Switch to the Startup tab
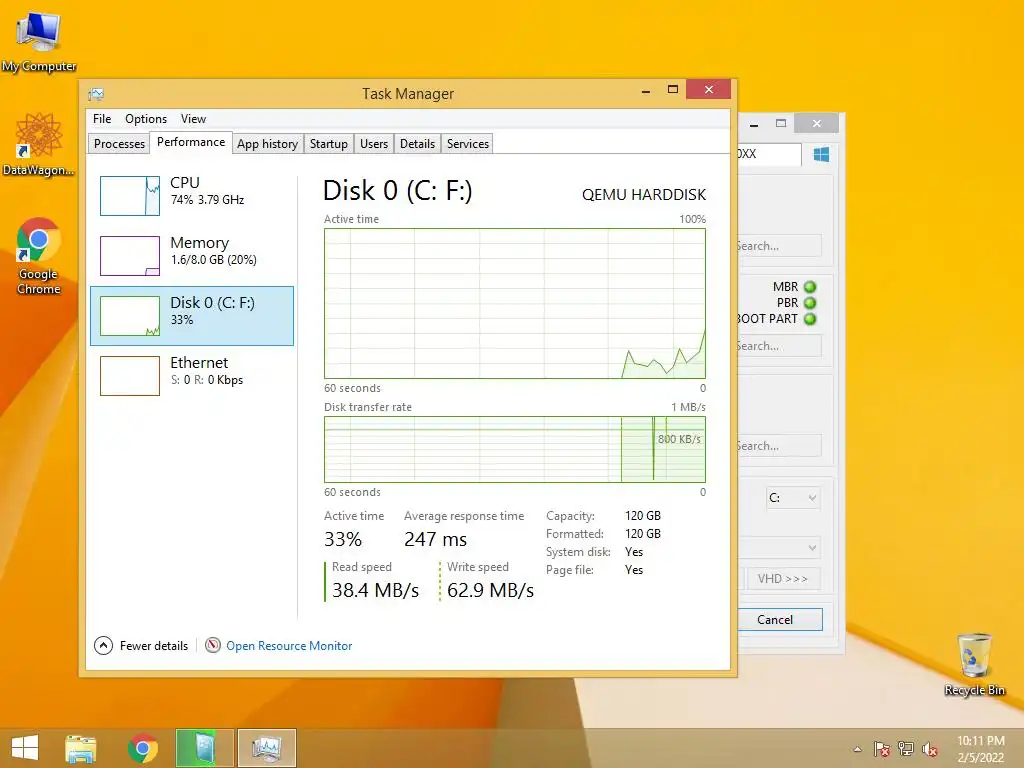The height and width of the screenshot is (768, 1024). [x=328, y=144]
